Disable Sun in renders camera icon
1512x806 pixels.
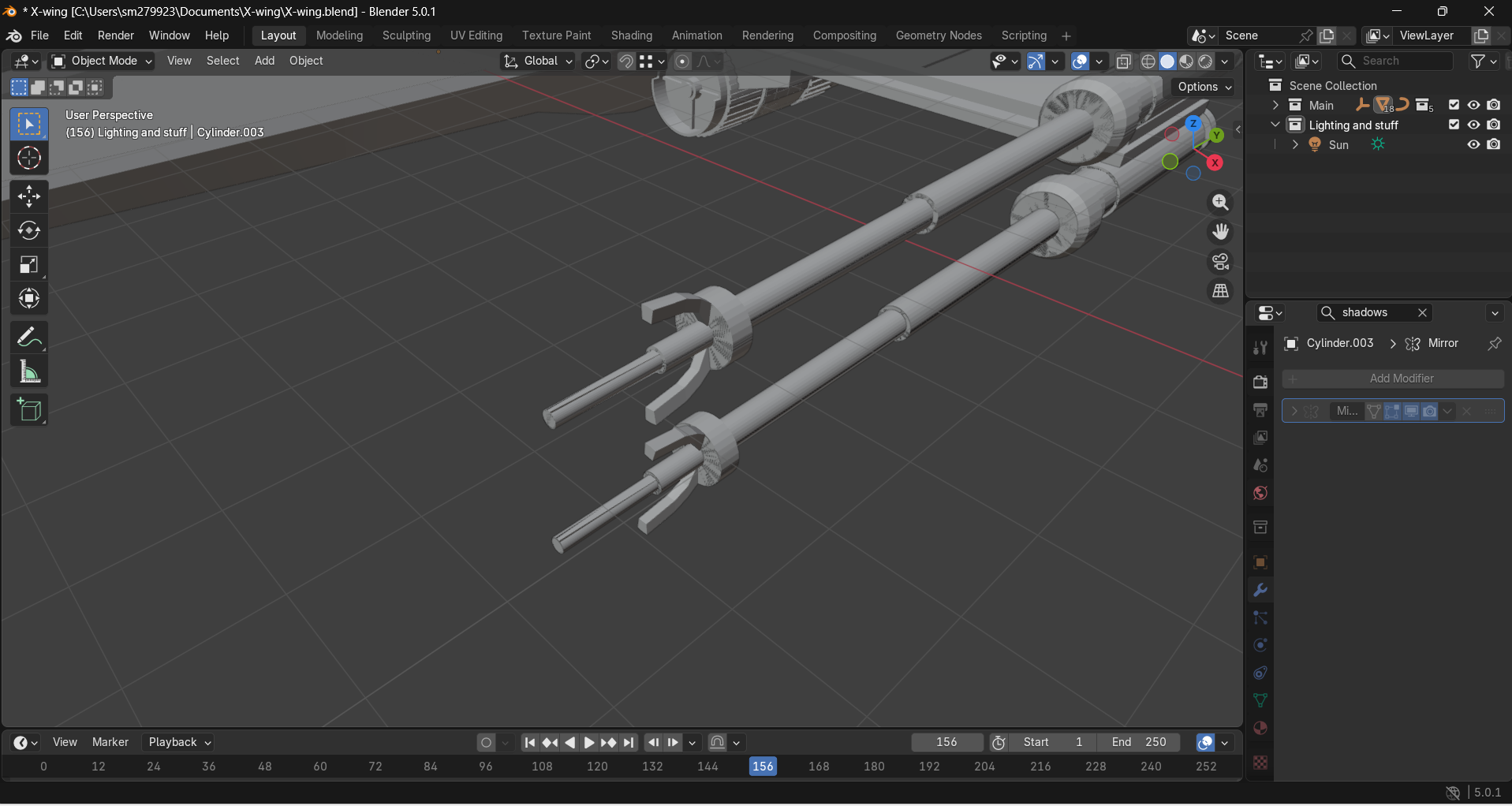coord(1494,144)
